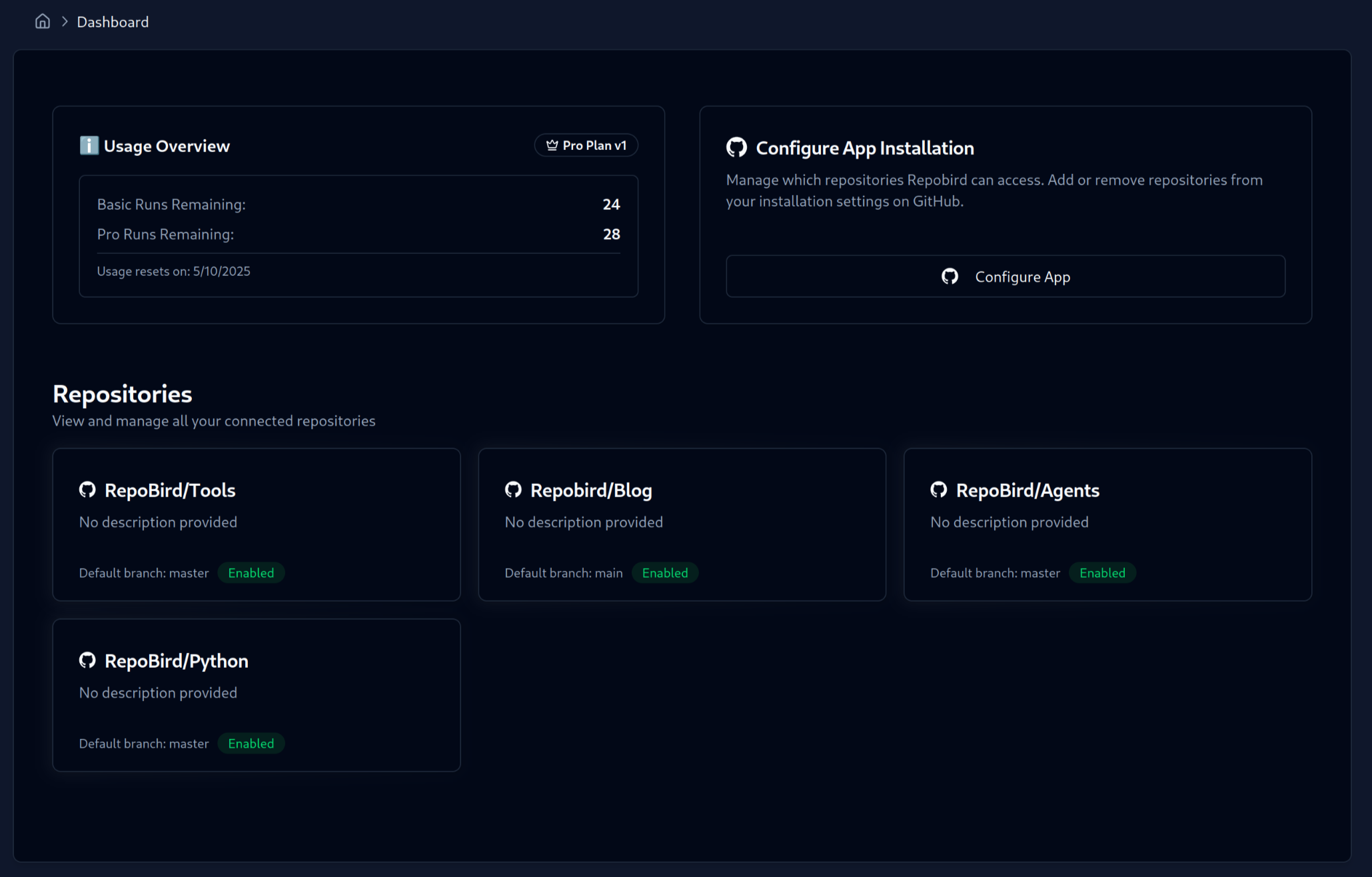This screenshot has width=1372, height=877.
Task: Click the home icon in breadcrumb
Action: [x=42, y=21]
